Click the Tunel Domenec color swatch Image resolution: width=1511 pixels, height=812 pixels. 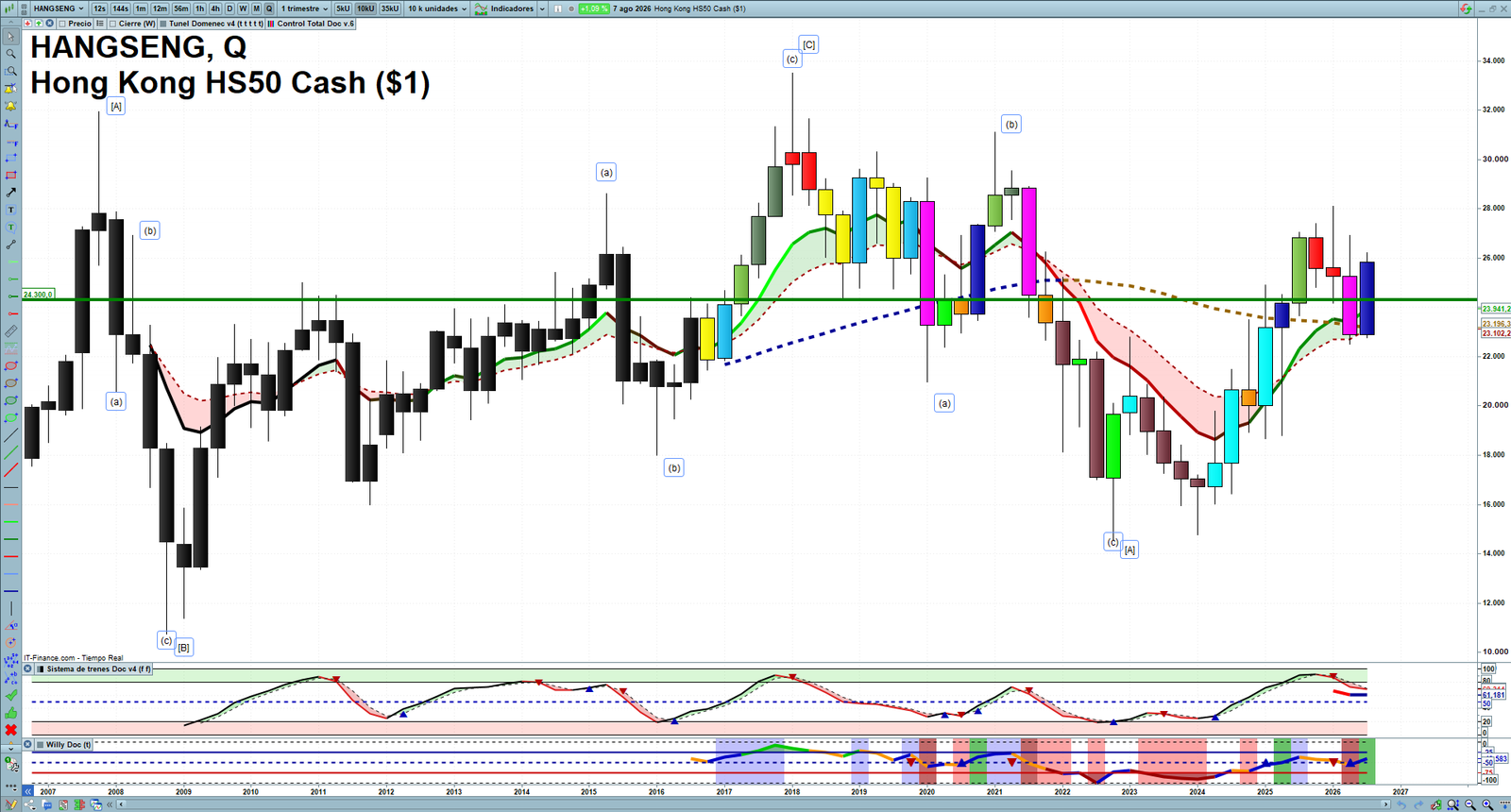click(163, 24)
